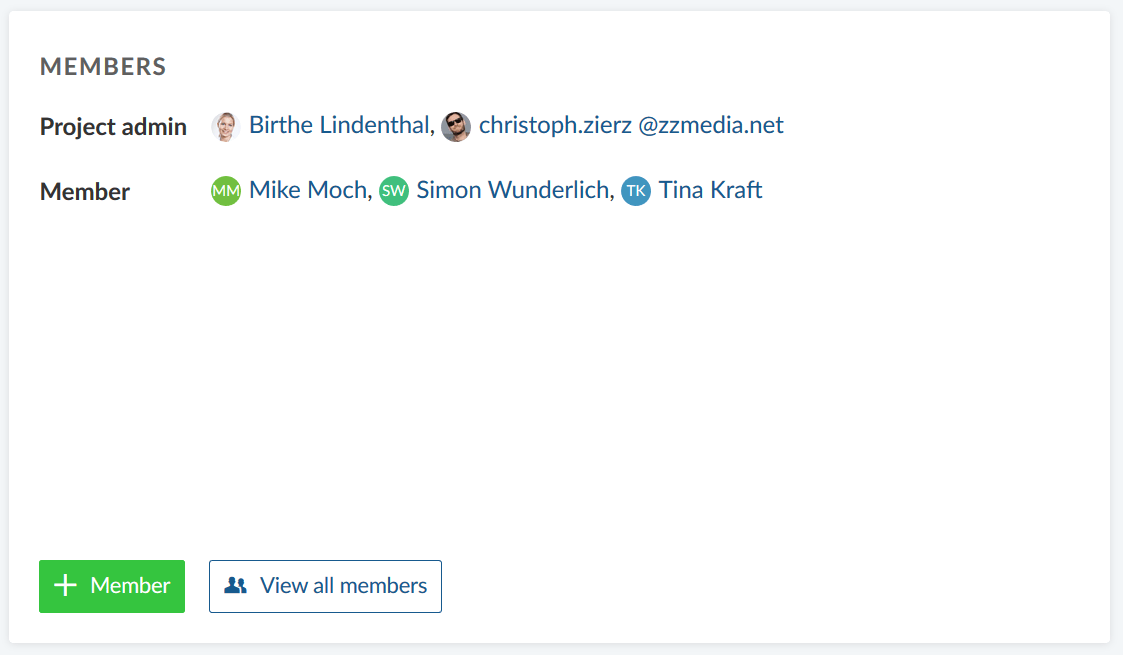Viewport: 1123px width, 655px height.
Task: Click the @zzmedia.net part of the admin name
Action: (x=711, y=126)
